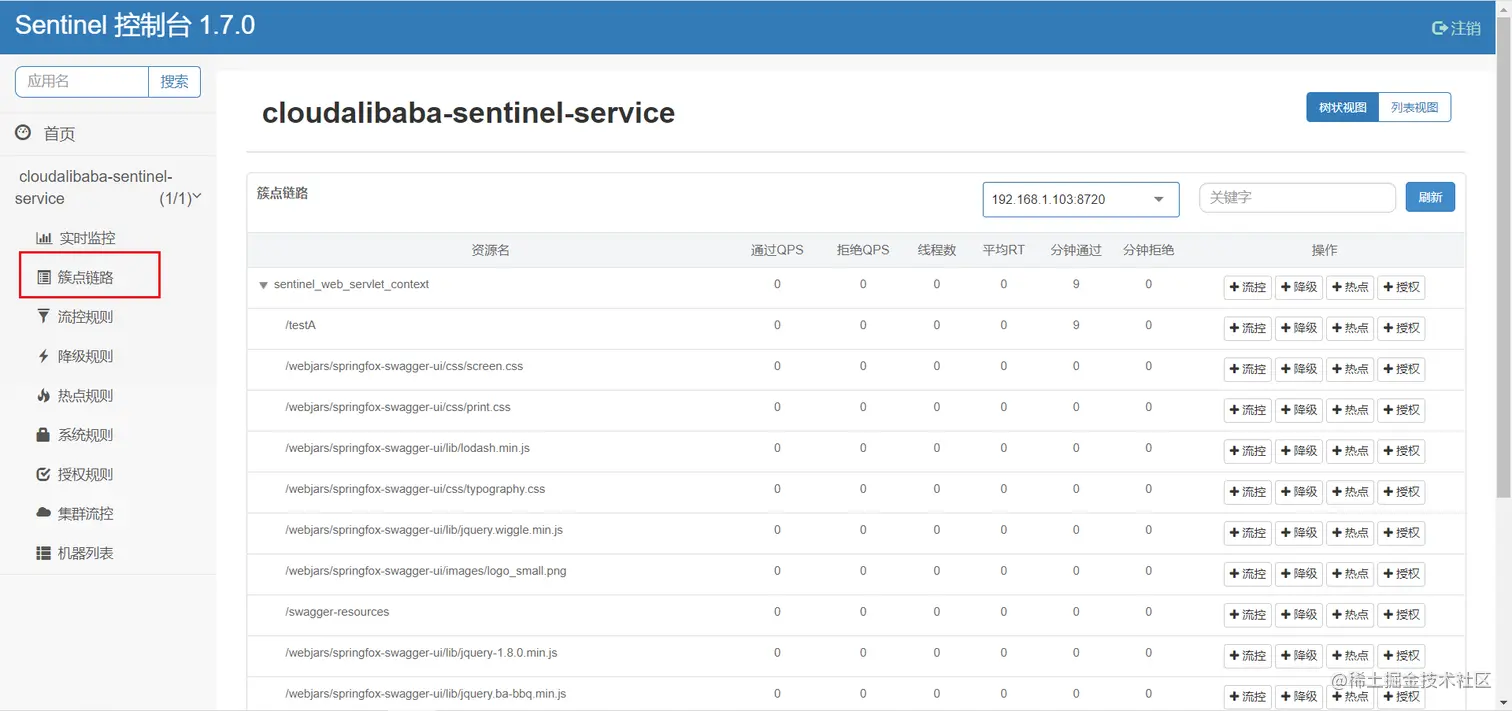Screen dimensions: 1512x711
Task: Collapse the cloudalibaba-sentinel-service sidebar app menu
Action: point(196,197)
